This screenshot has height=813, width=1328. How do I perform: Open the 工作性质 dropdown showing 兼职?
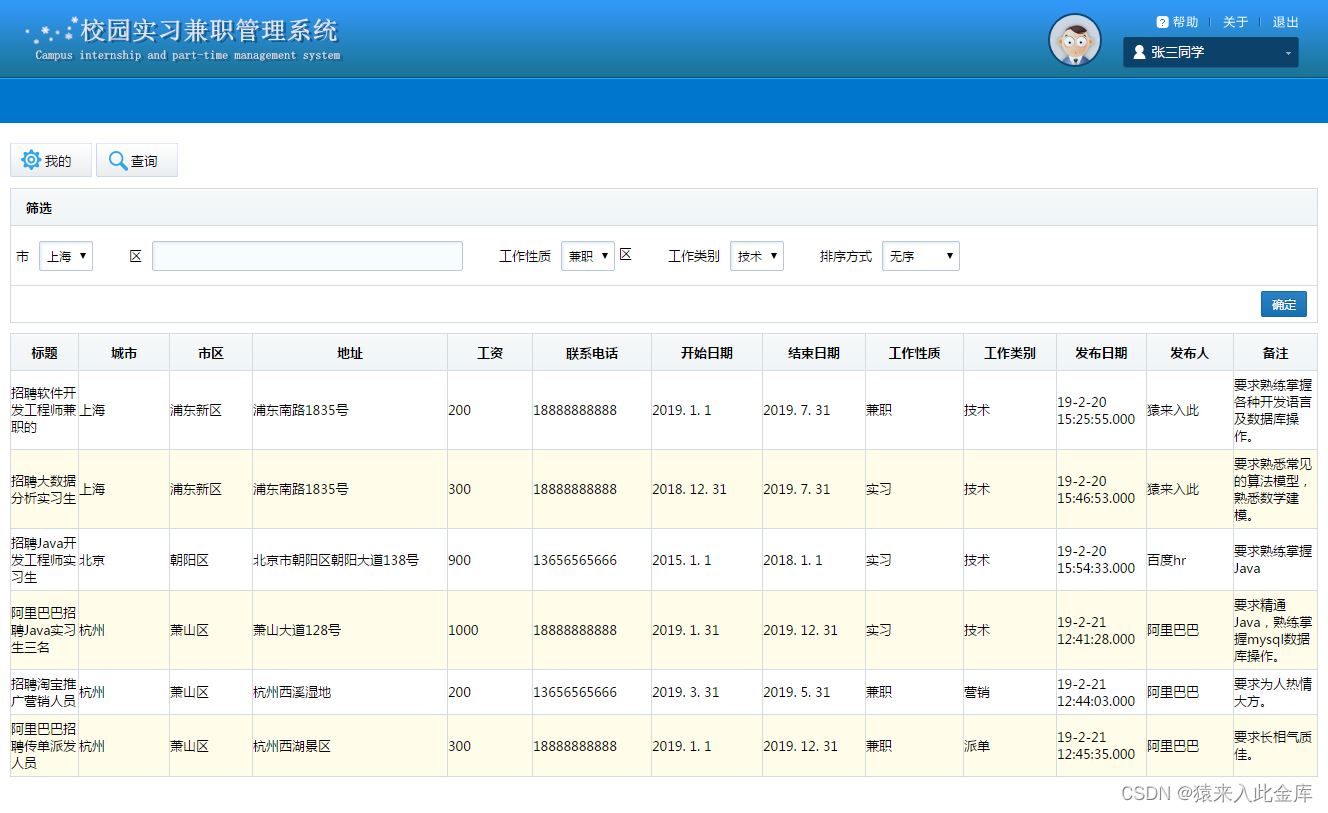point(588,256)
